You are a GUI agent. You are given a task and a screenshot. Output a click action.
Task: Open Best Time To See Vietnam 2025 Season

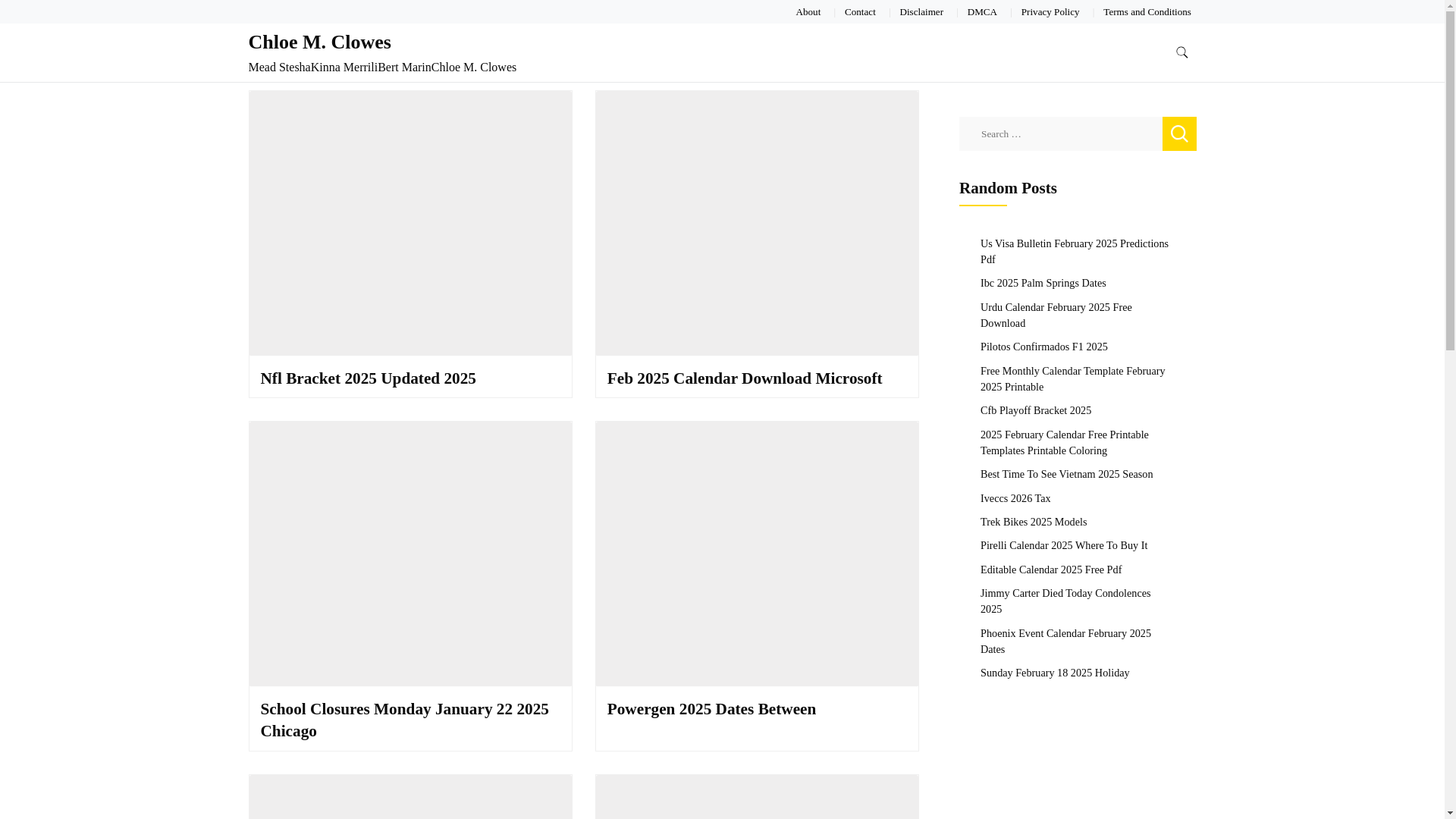[1066, 474]
